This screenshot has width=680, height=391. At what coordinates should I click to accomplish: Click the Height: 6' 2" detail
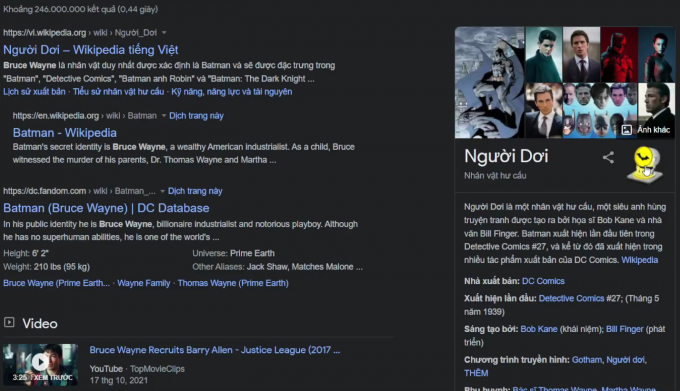click(x=26, y=253)
